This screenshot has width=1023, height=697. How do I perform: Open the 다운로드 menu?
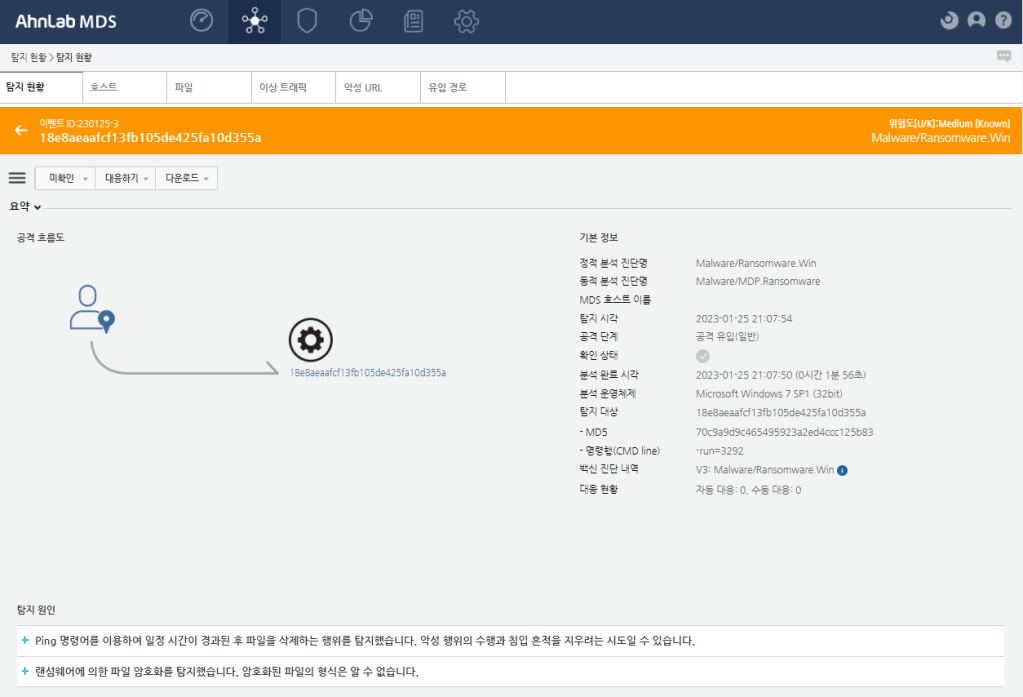pyautogui.click(x=186, y=178)
